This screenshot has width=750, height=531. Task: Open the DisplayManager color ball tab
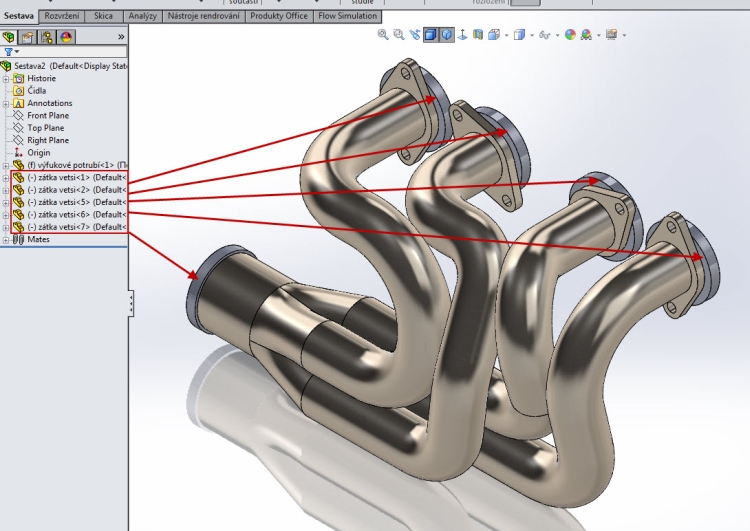click(66, 37)
